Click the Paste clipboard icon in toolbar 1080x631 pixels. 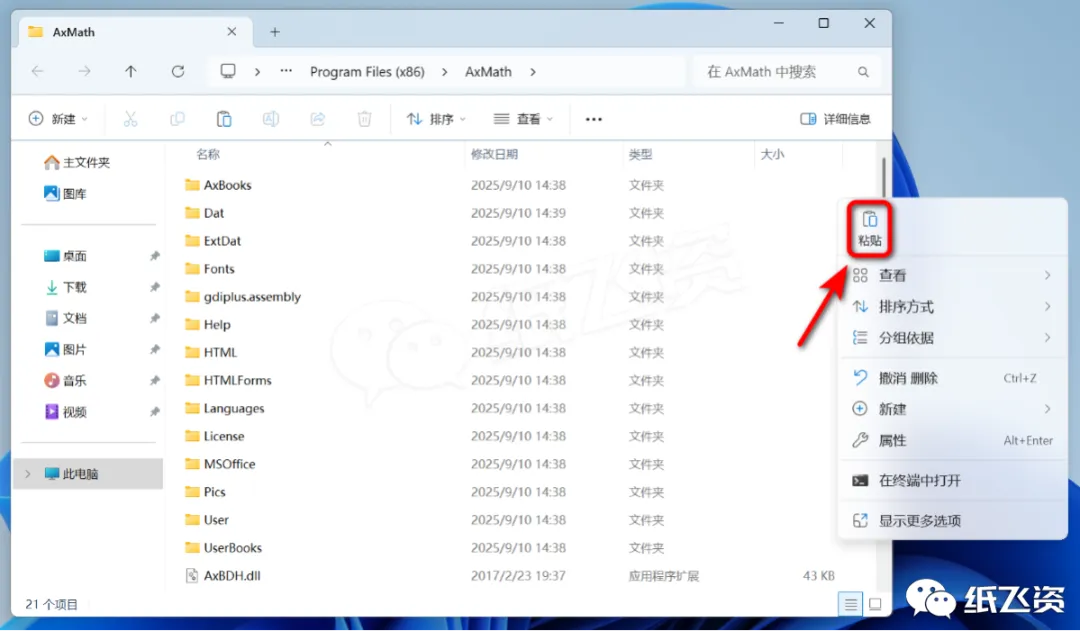[224, 119]
